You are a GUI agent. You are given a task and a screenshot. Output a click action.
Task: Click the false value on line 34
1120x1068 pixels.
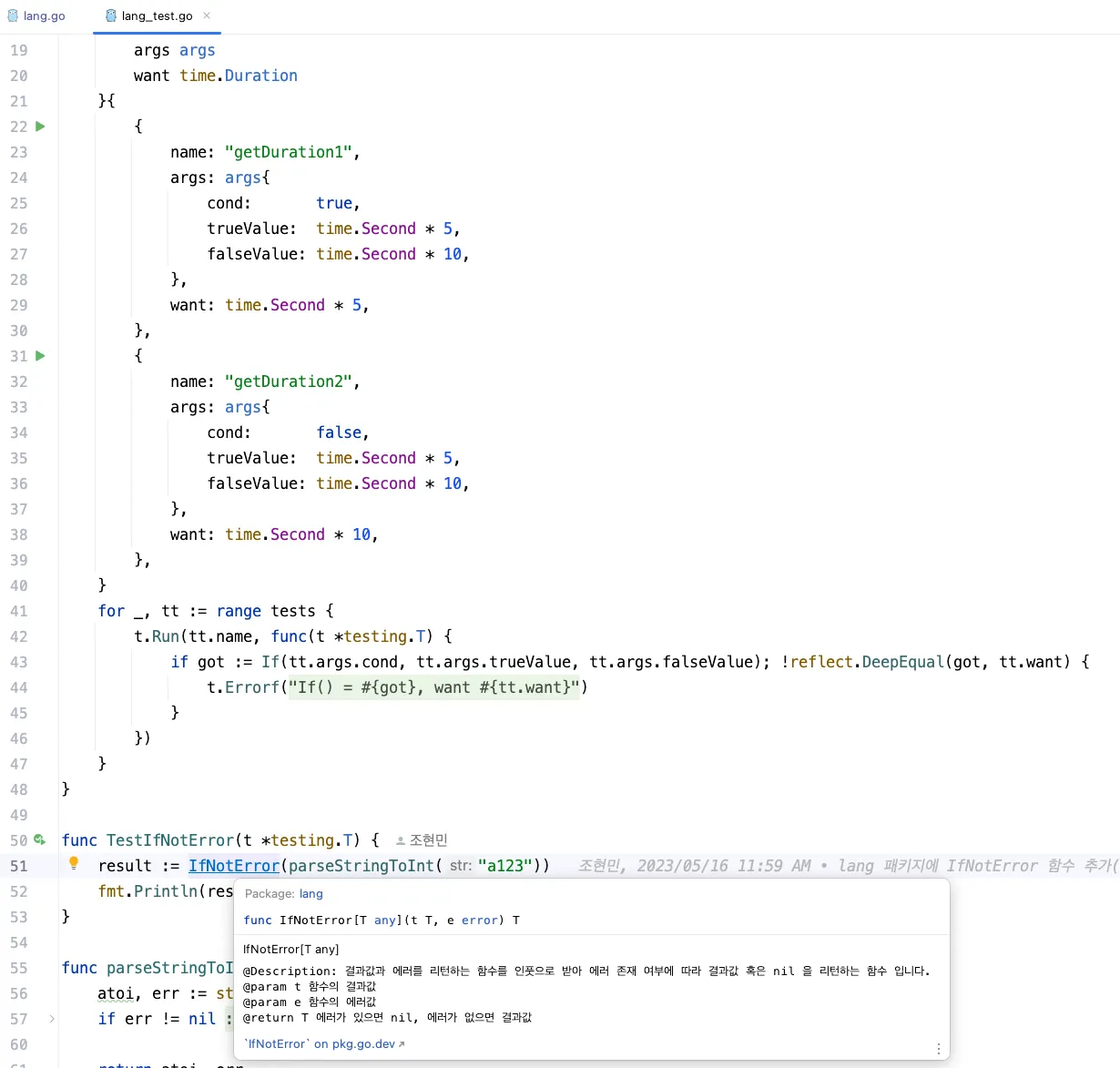[338, 432]
